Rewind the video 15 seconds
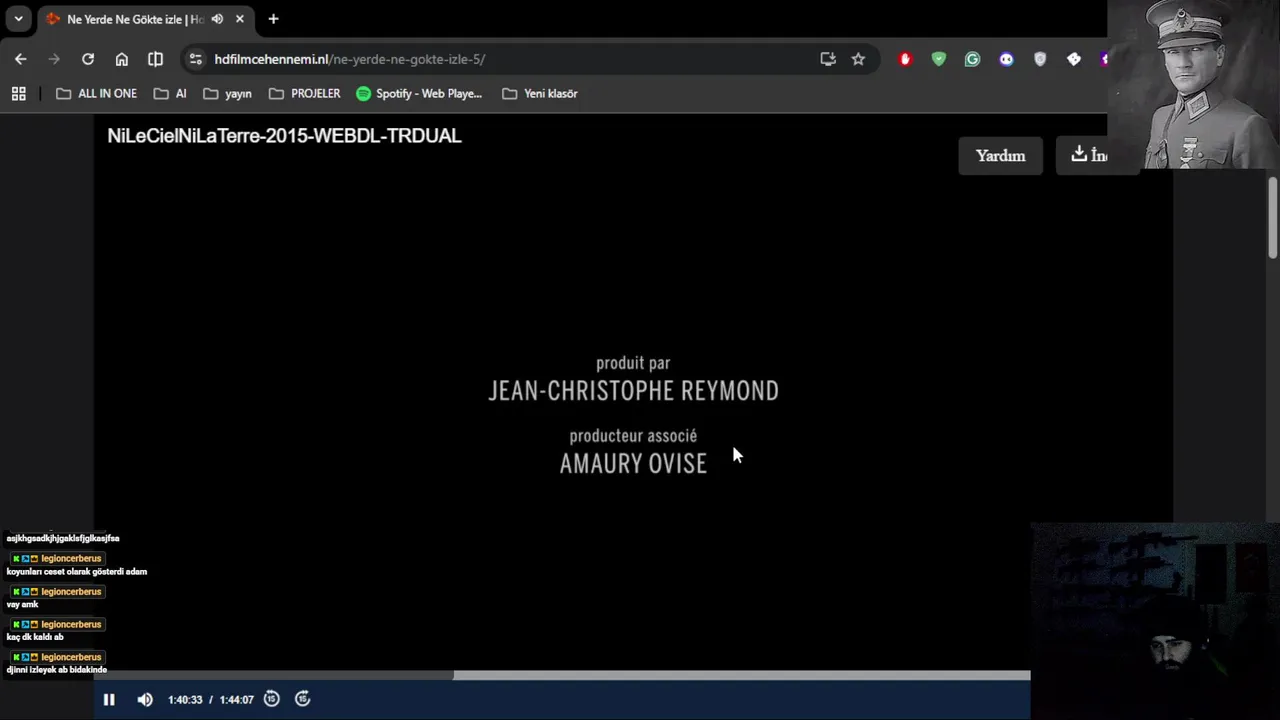This screenshot has height=720, width=1280. (x=271, y=699)
